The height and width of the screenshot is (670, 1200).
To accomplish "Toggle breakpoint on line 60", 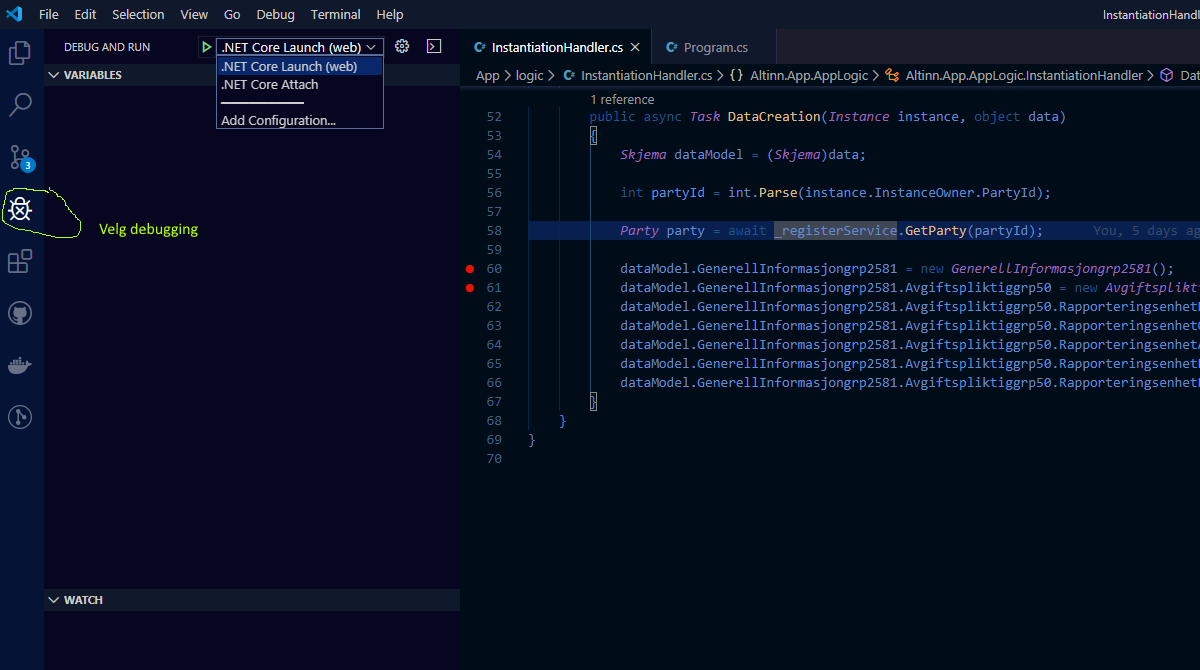I will pos(469,269).
